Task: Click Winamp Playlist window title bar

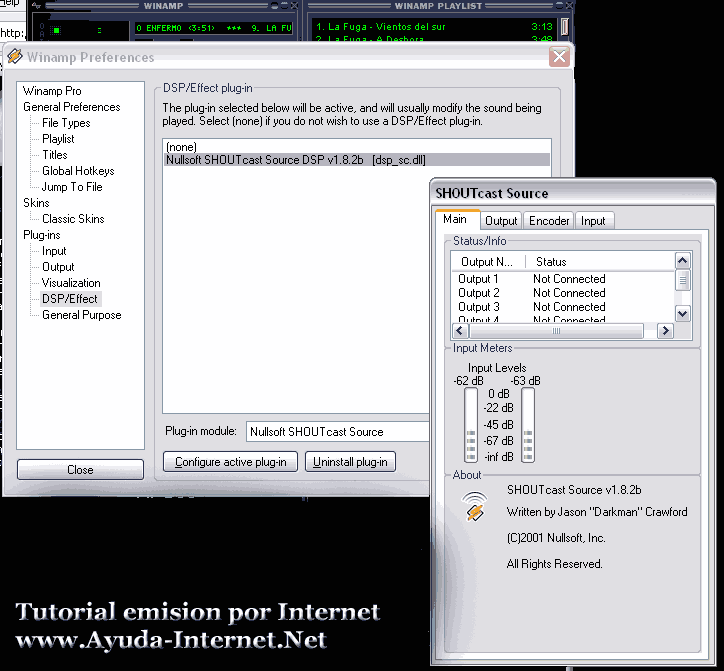Action: [x=439, y=6]
